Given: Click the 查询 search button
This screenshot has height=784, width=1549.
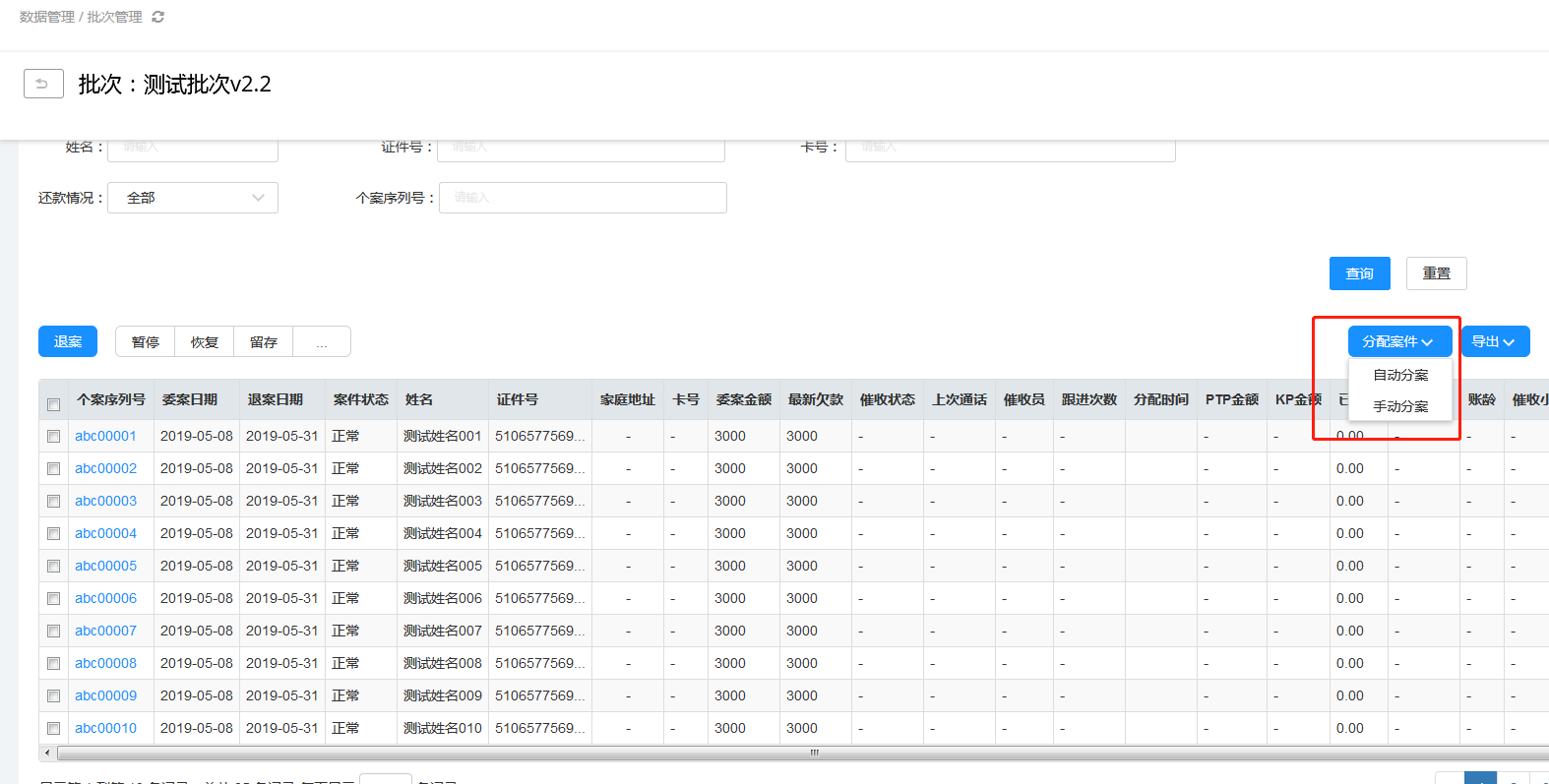Looking at the screenshot, I should pos(1359,273).
